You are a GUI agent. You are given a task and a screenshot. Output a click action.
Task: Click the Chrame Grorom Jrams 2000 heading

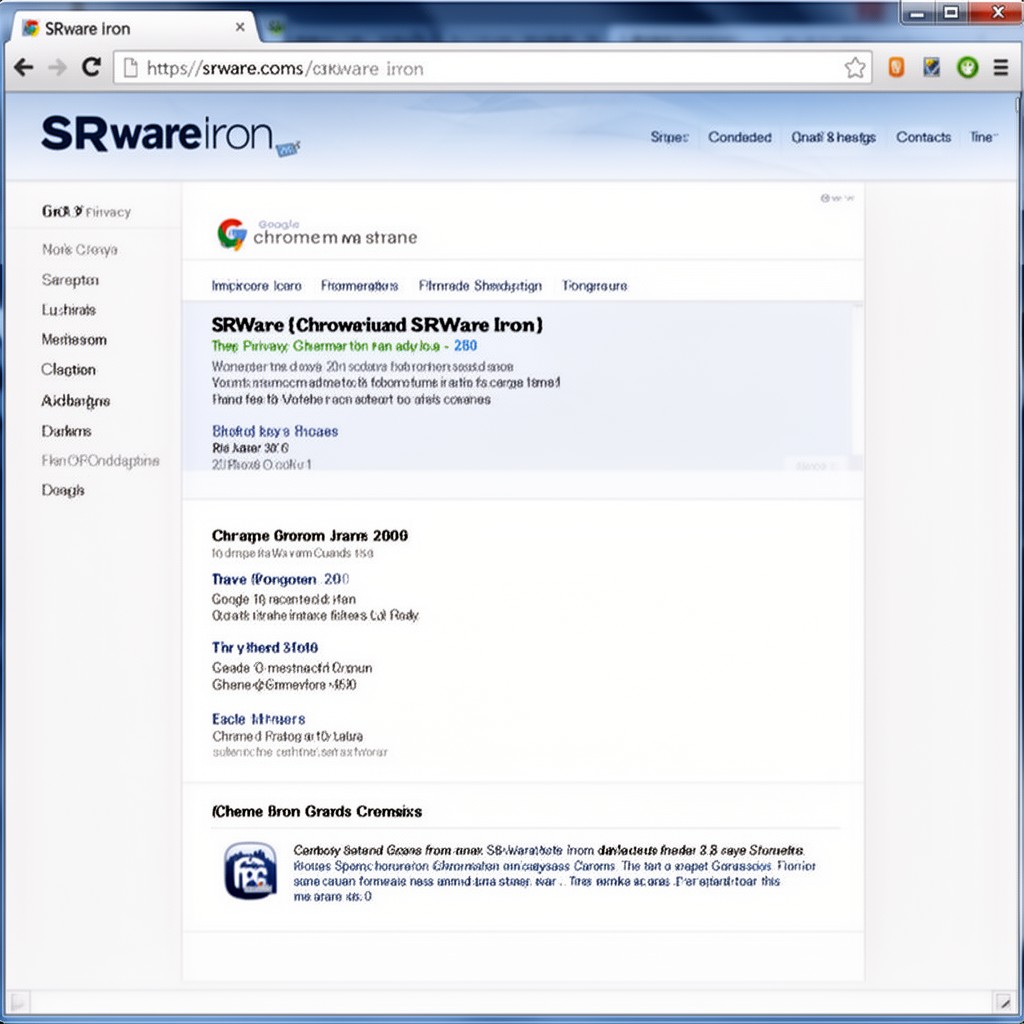tap(310, 536)
